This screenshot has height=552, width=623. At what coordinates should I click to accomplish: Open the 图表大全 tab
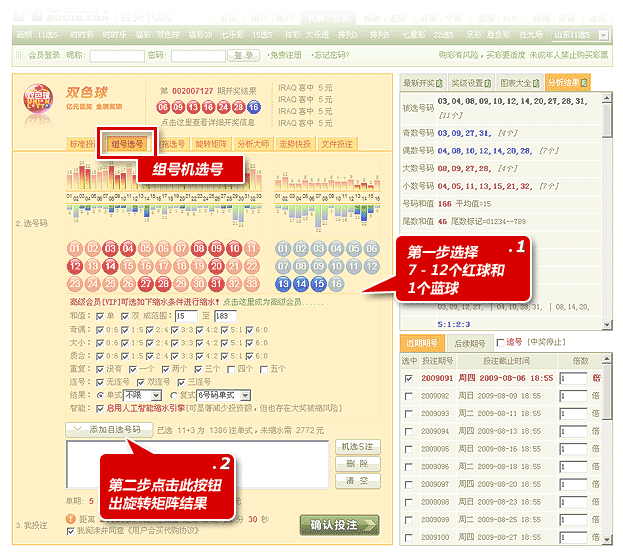pos(520,83)
